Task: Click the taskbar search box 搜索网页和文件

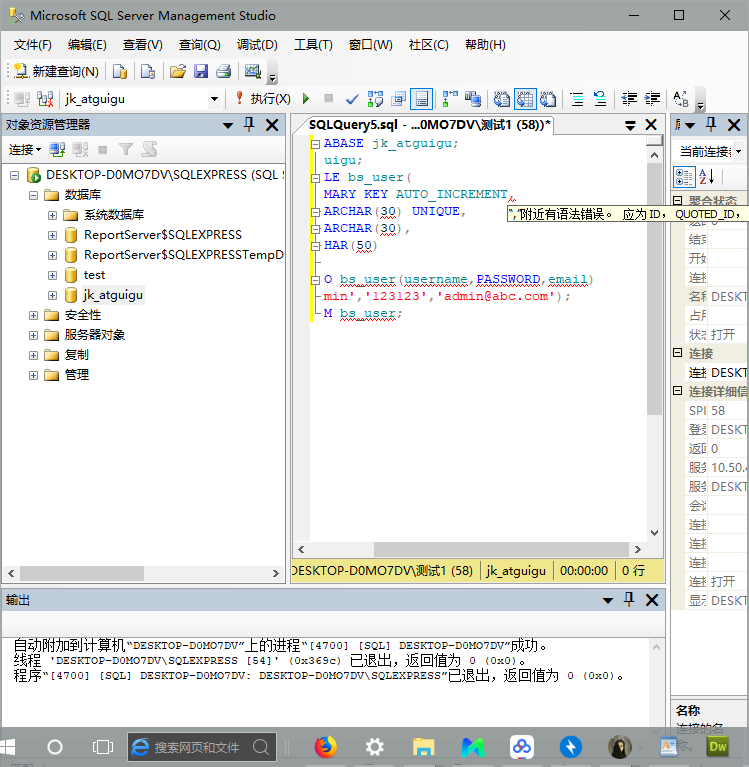Action: (x=202, y=747)
